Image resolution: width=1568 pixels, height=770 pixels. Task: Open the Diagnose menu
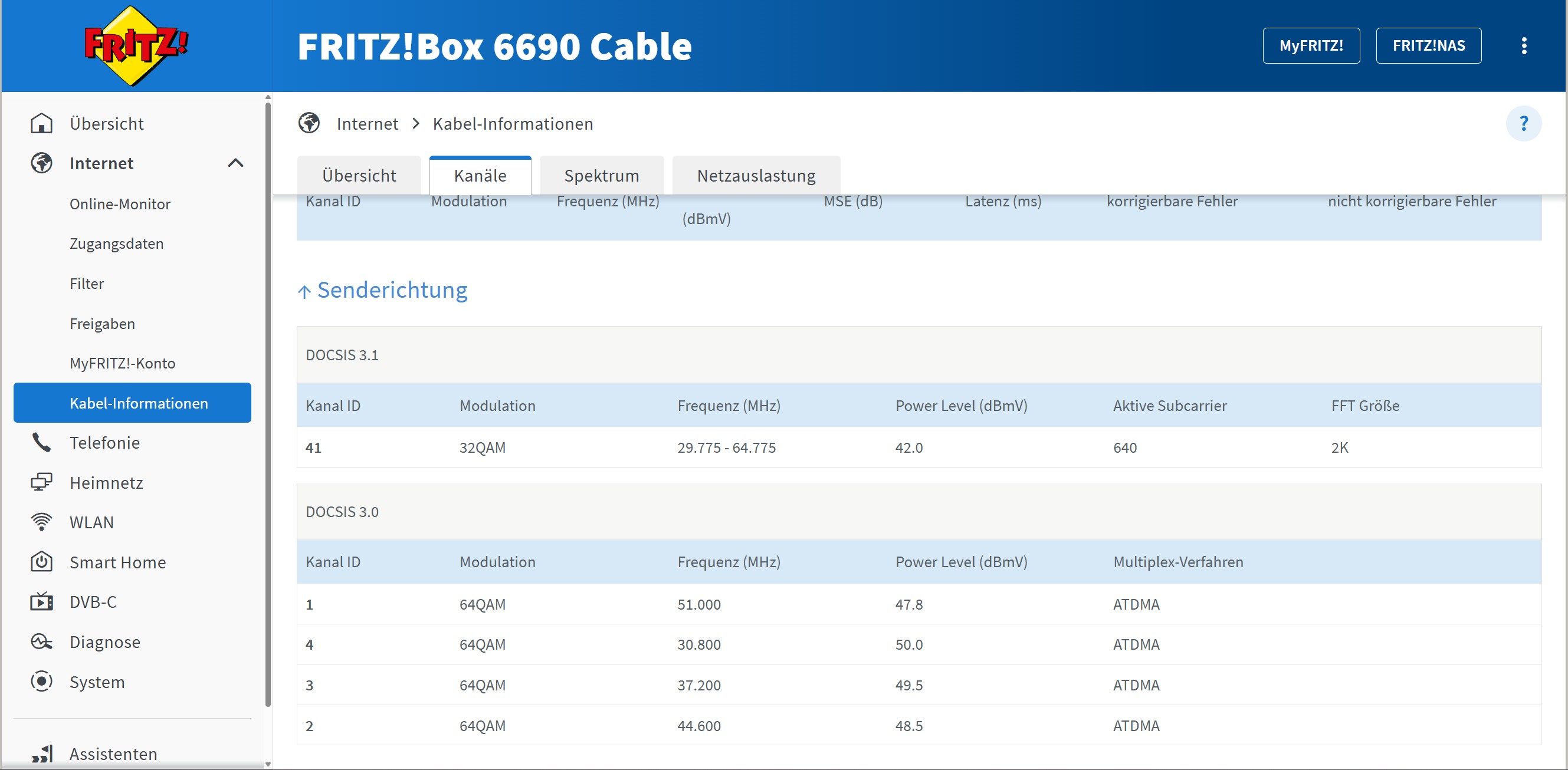(104, 641)
